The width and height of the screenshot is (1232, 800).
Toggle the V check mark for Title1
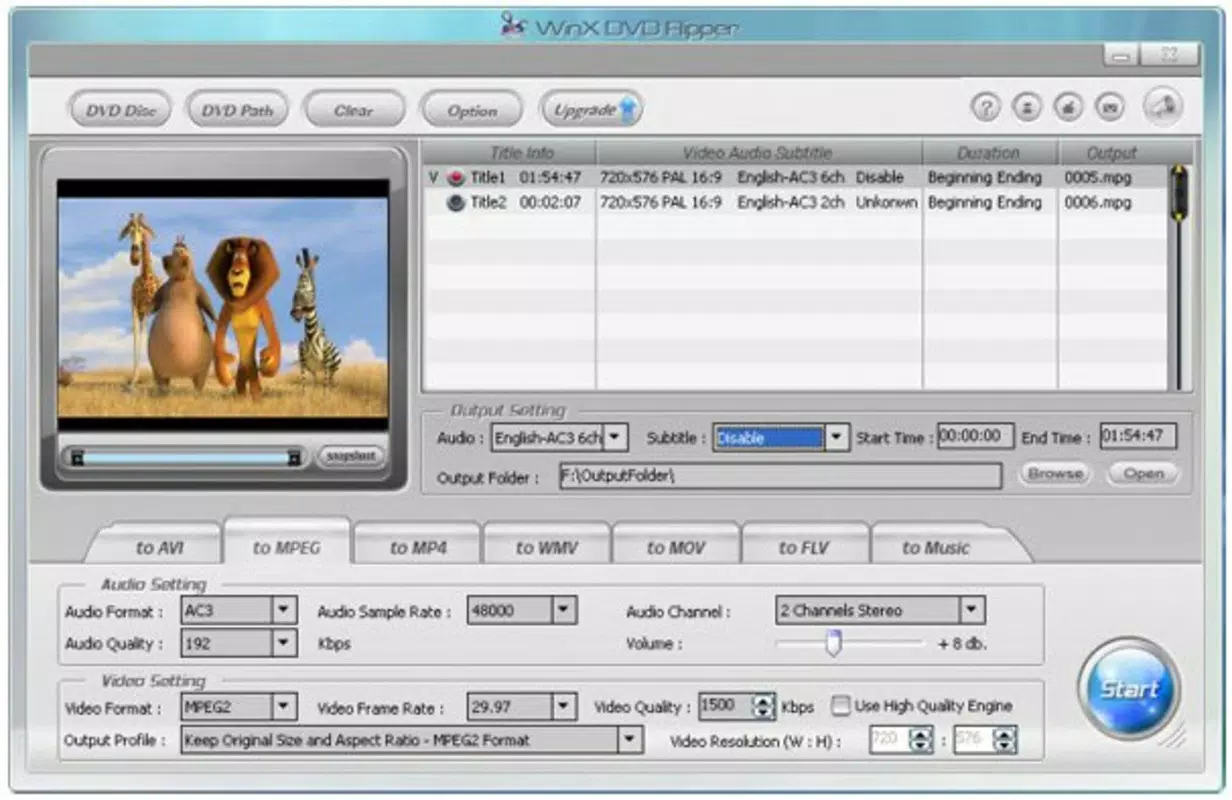coord(433,178)
